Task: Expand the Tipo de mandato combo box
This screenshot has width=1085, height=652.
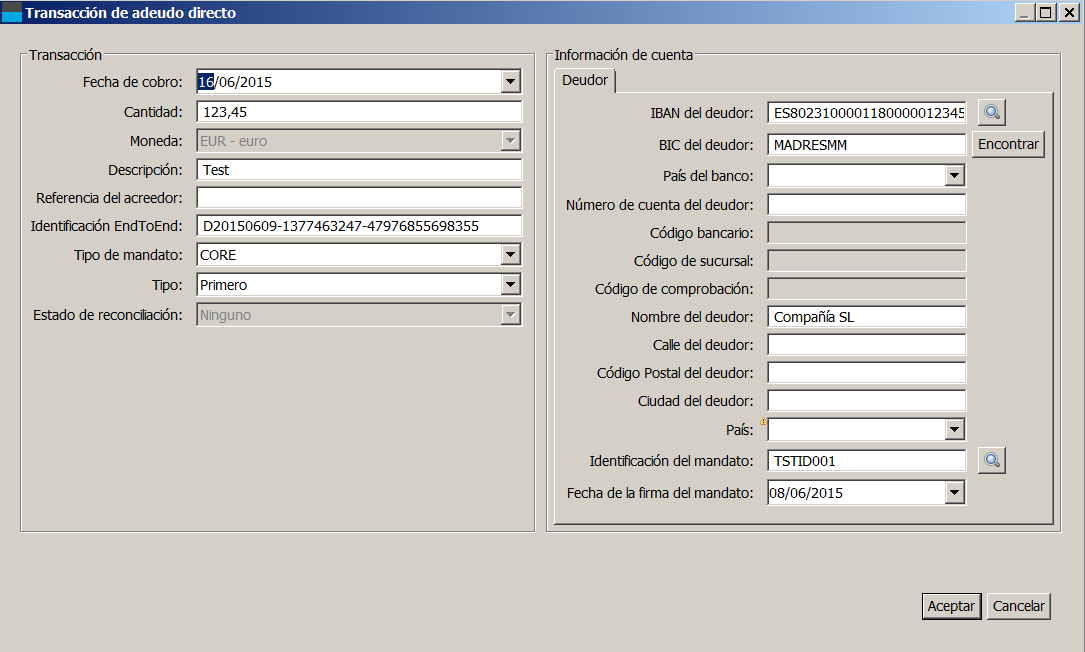Action: tap(511, 255)
